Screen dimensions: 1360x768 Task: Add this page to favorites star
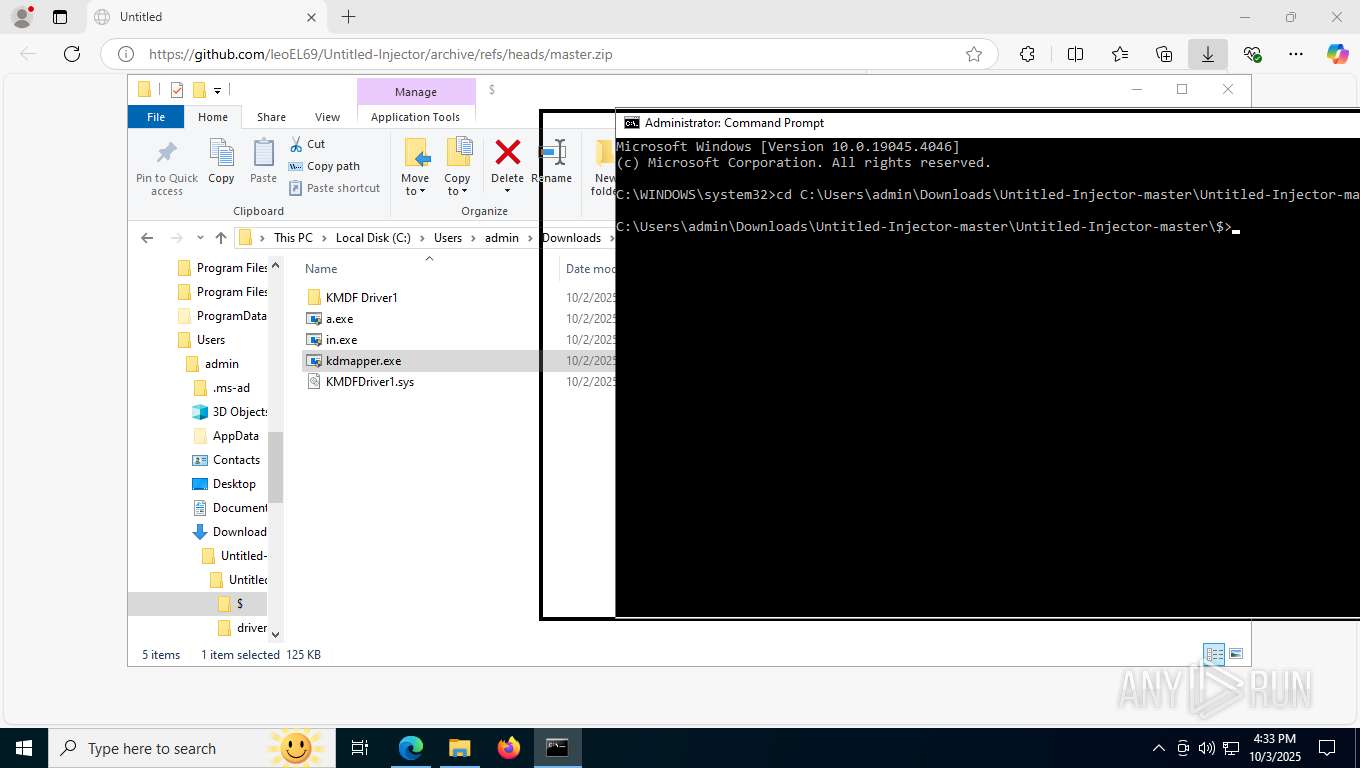[973, 55]
